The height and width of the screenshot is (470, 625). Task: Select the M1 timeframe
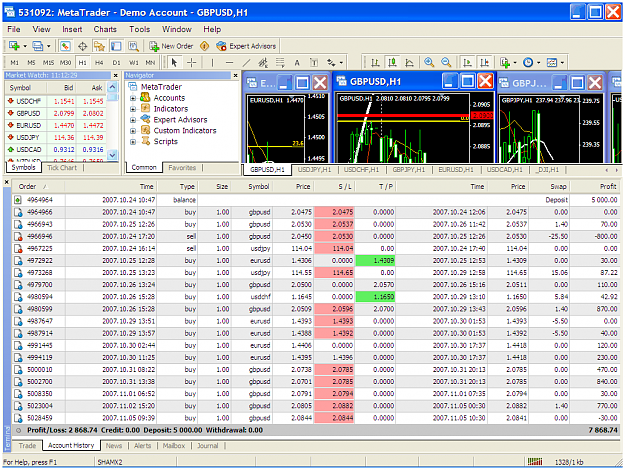(x=14, y=63)
